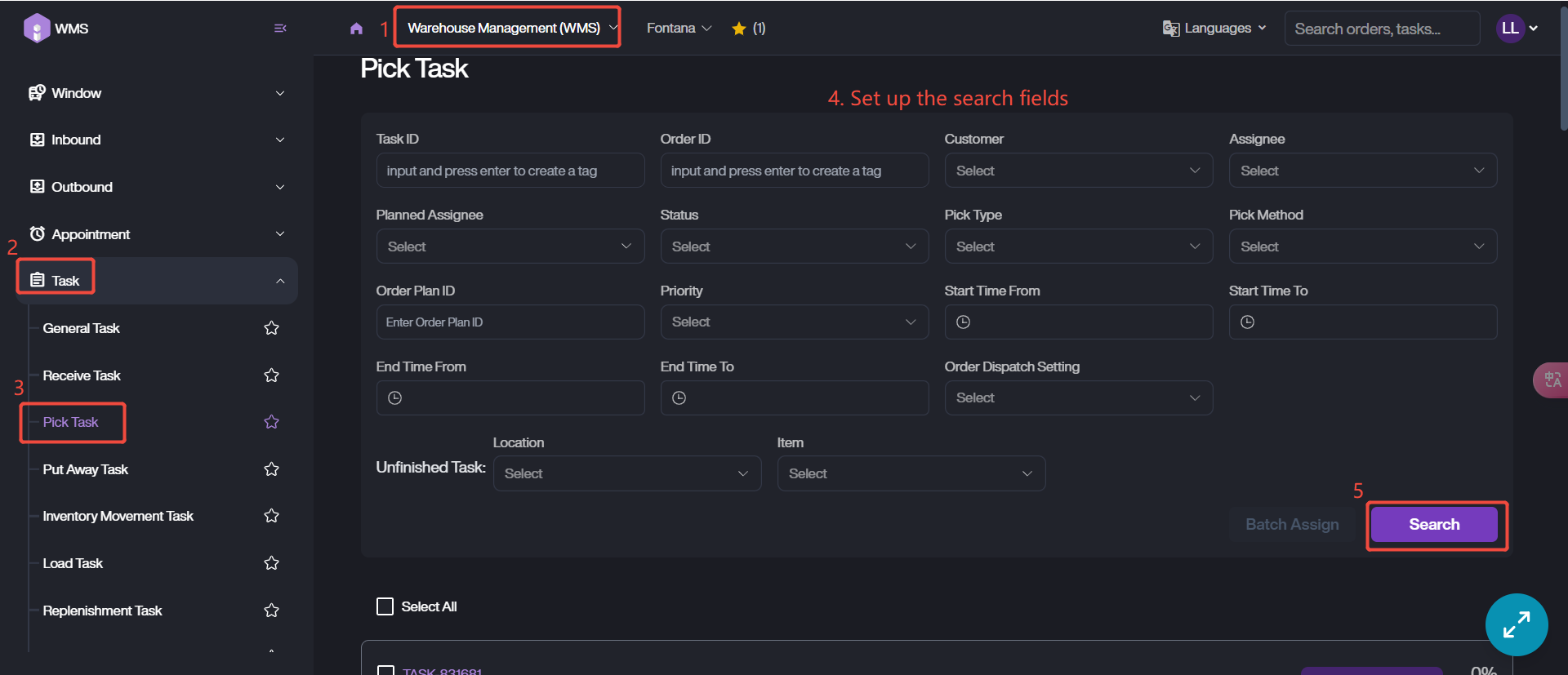Toggle the Receive Task favorite star
This screenshot has height=675, width=1568.
[x=272, y=375]
